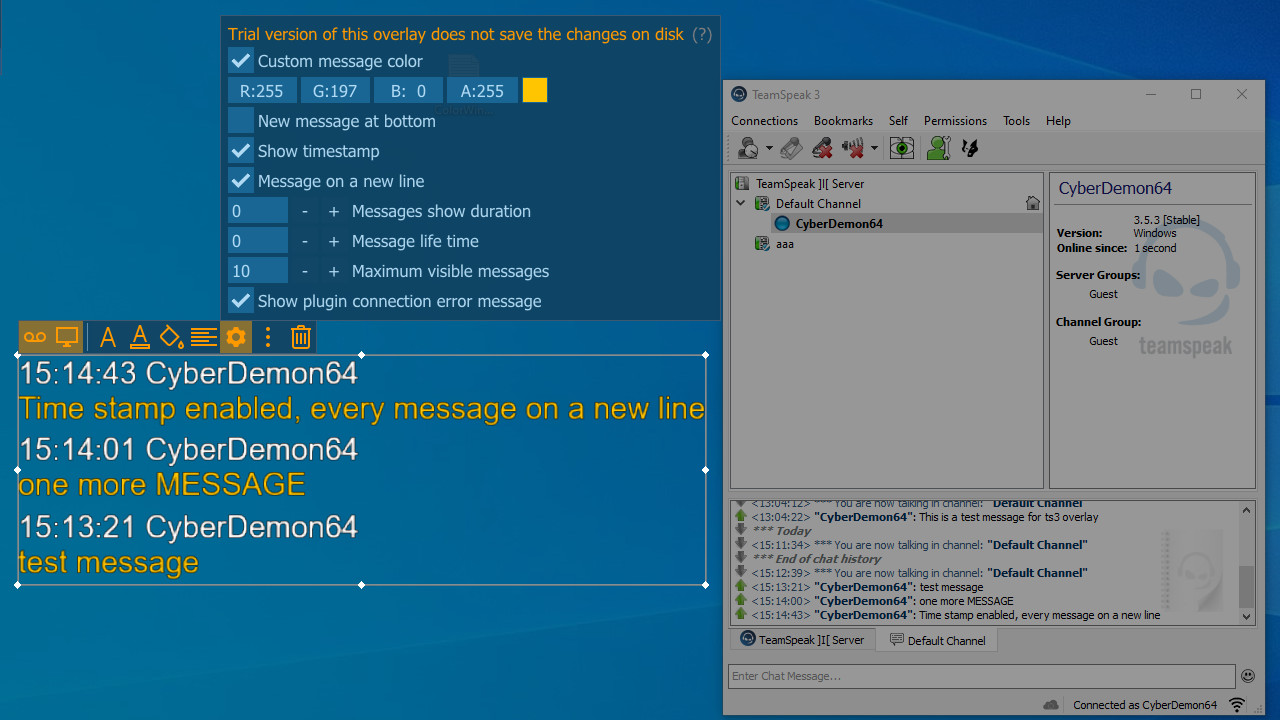
Task: Open overlay settings gear icon
Action: click(236, 338)
